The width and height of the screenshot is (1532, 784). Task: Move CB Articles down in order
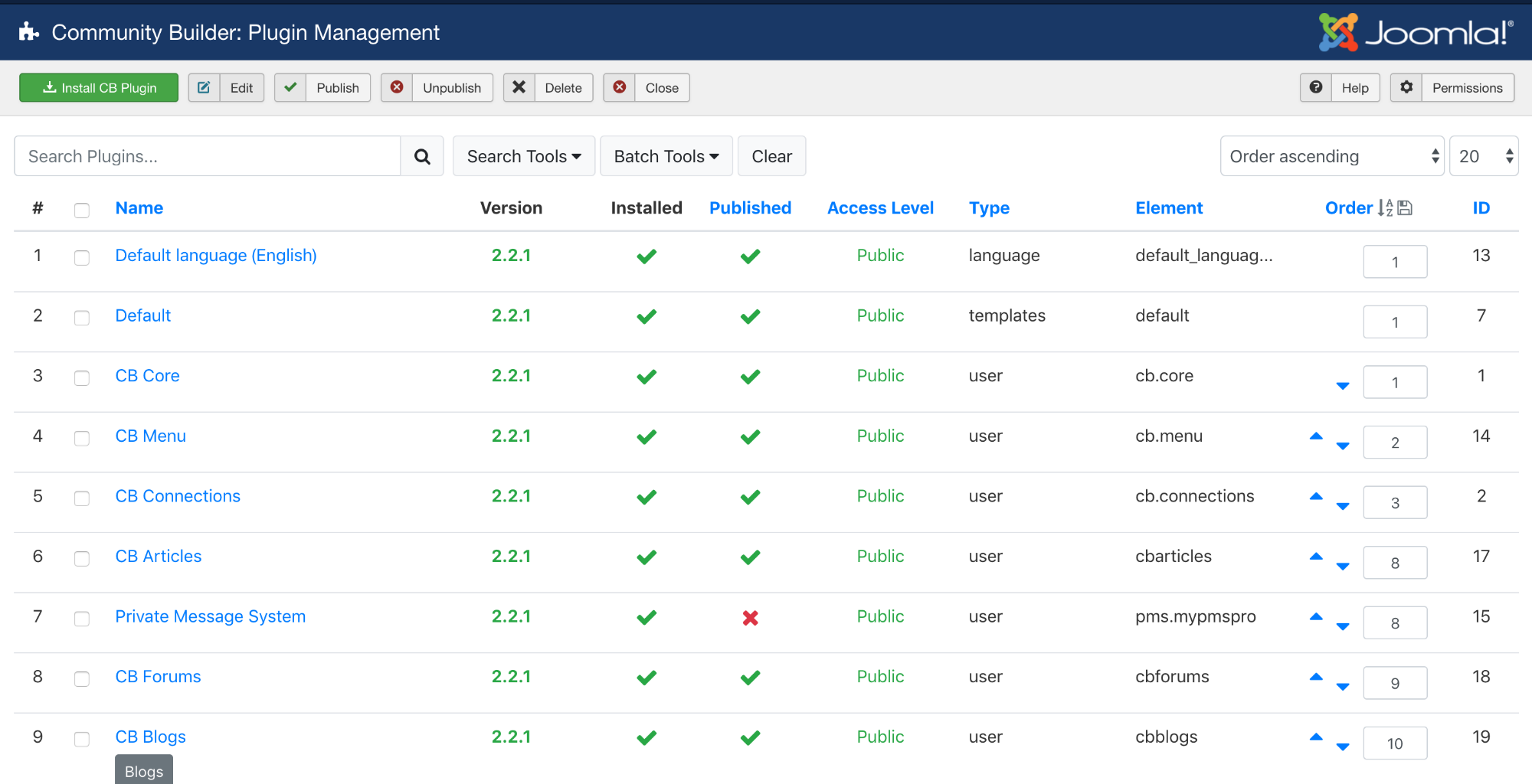click(1343, 566)
